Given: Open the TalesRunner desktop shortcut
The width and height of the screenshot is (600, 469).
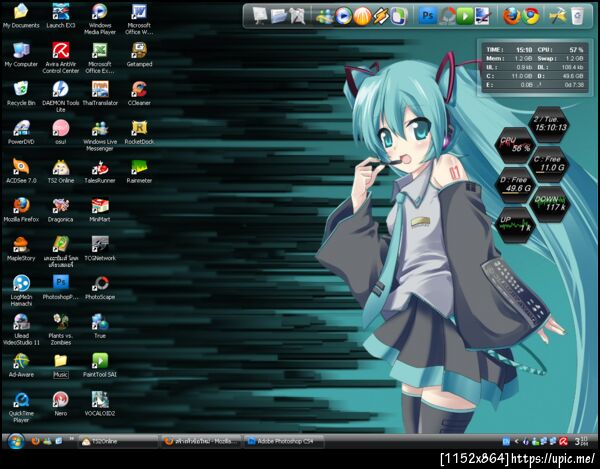Looking at the screenshot, I should tap(100, 171).
